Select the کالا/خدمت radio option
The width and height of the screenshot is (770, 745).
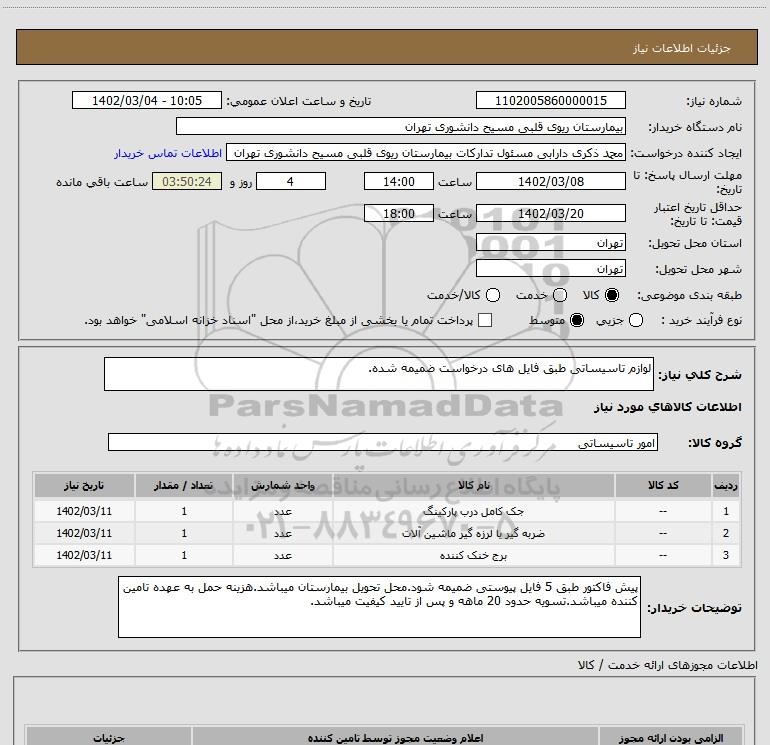pos(493,295)
